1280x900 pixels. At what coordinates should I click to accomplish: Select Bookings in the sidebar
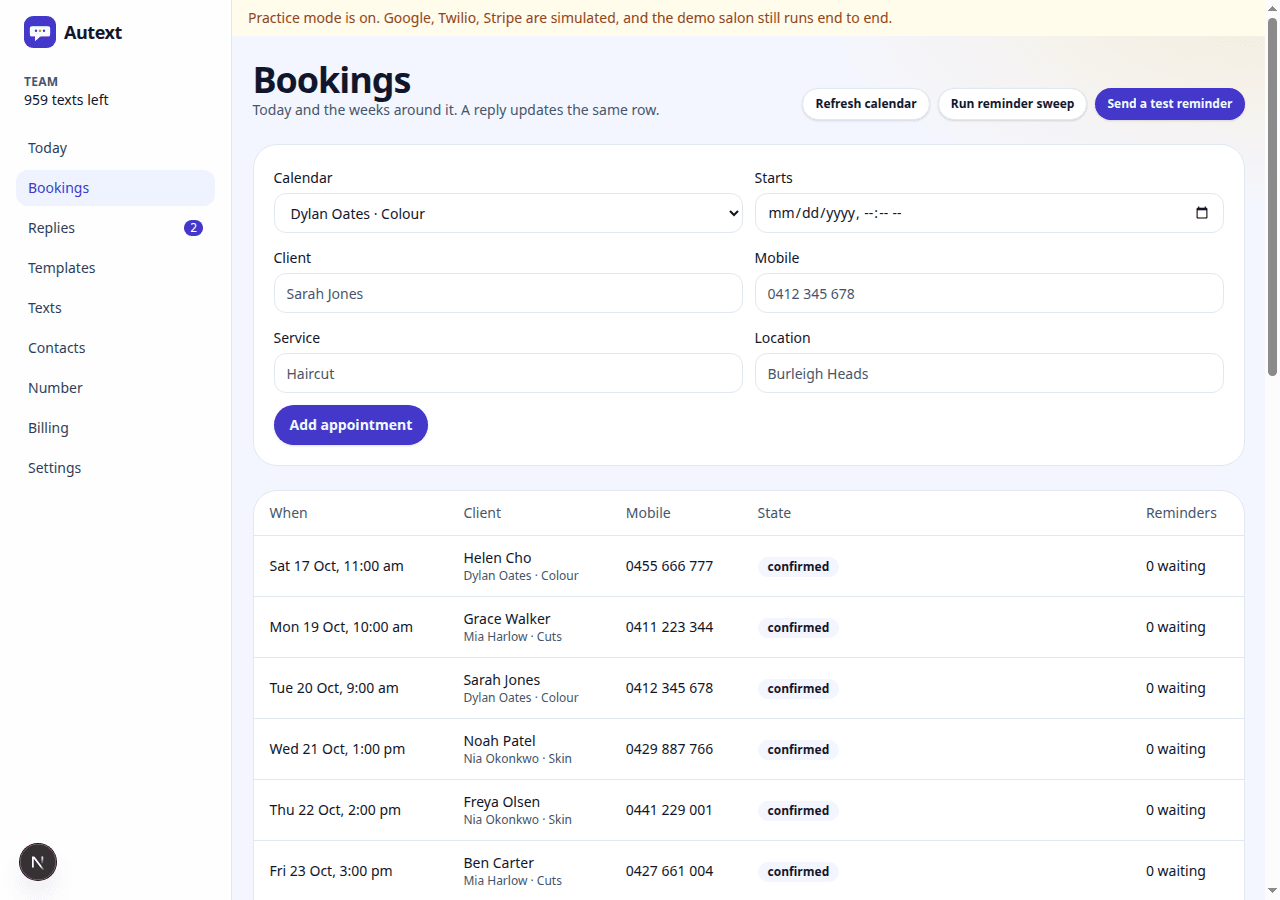pyautogui.click(x=115, y=188)
